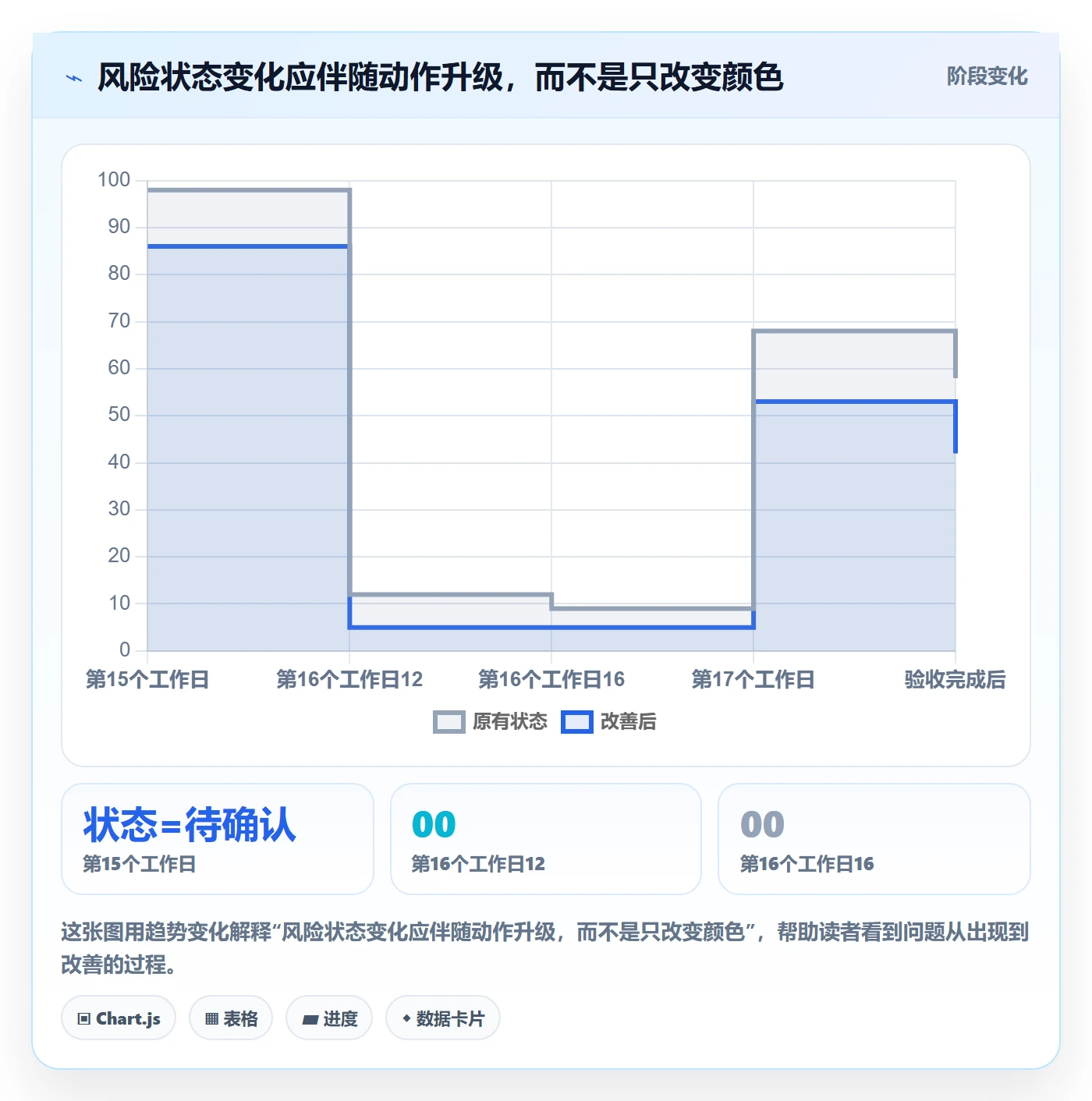
Task: Toggle the 原有状态 legend swatch
Action: coord(448,722)
